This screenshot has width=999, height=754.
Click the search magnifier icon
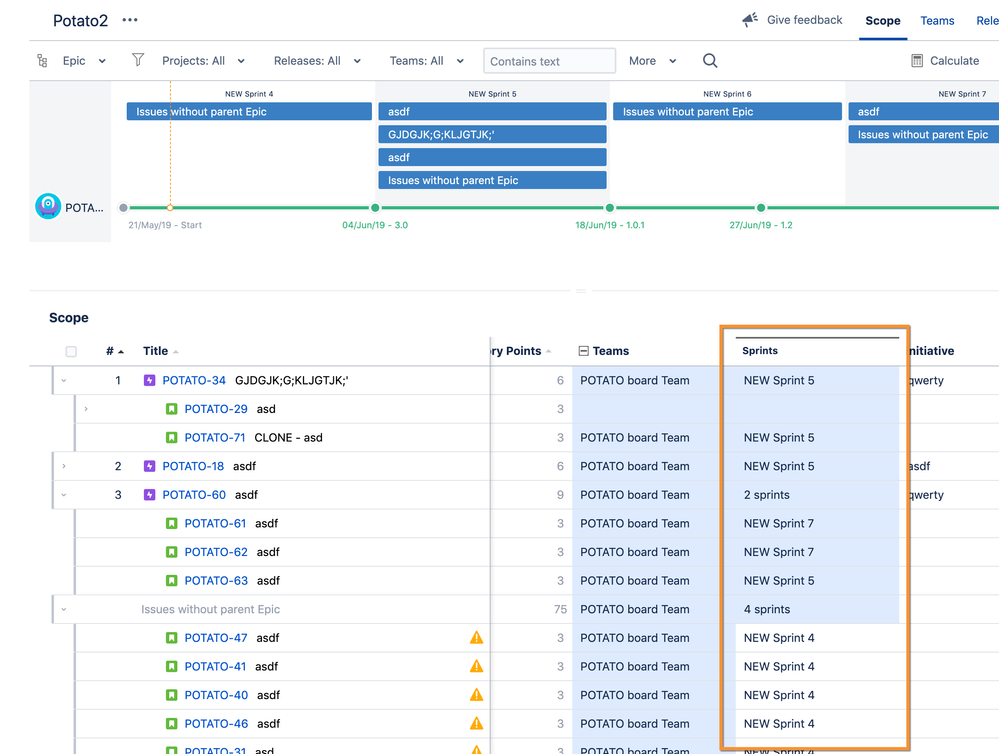coord(710,61)
